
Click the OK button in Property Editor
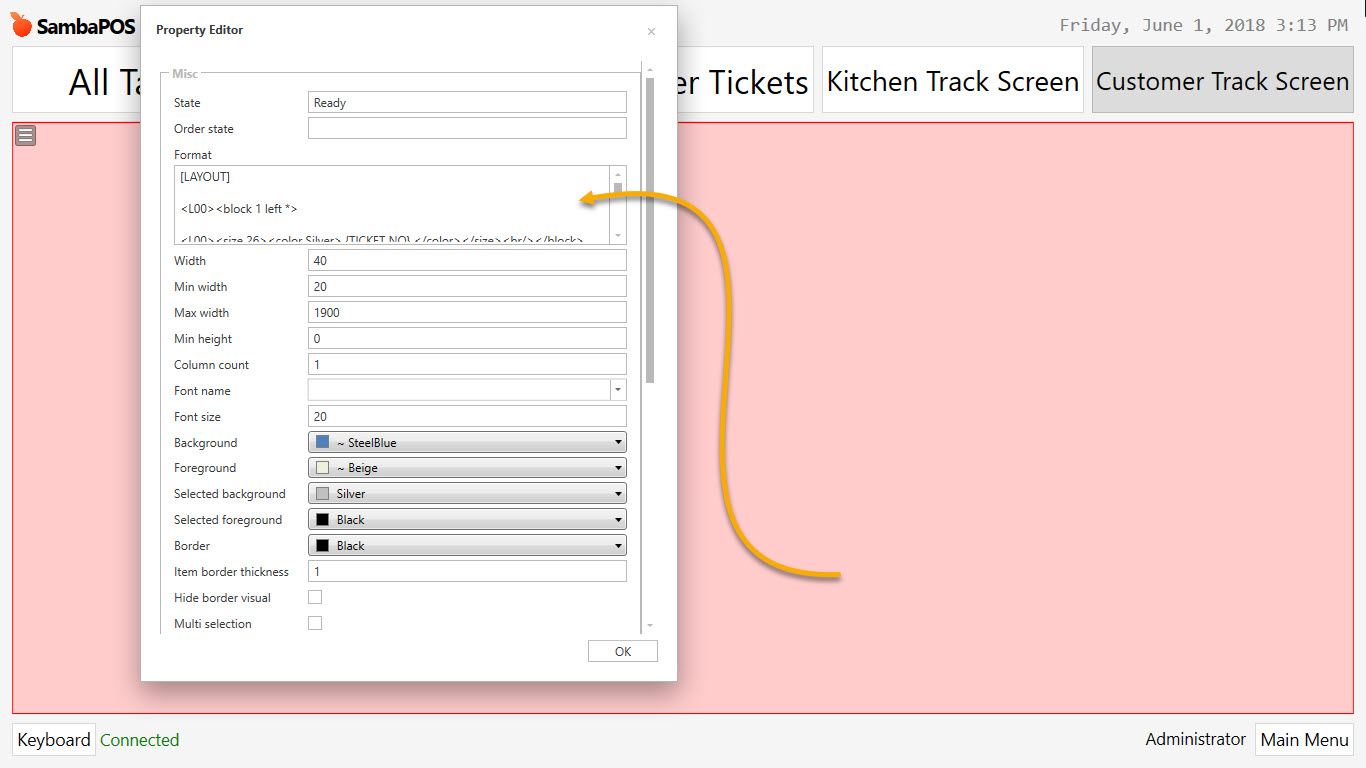pyautogui.click(x=622, y=650)
